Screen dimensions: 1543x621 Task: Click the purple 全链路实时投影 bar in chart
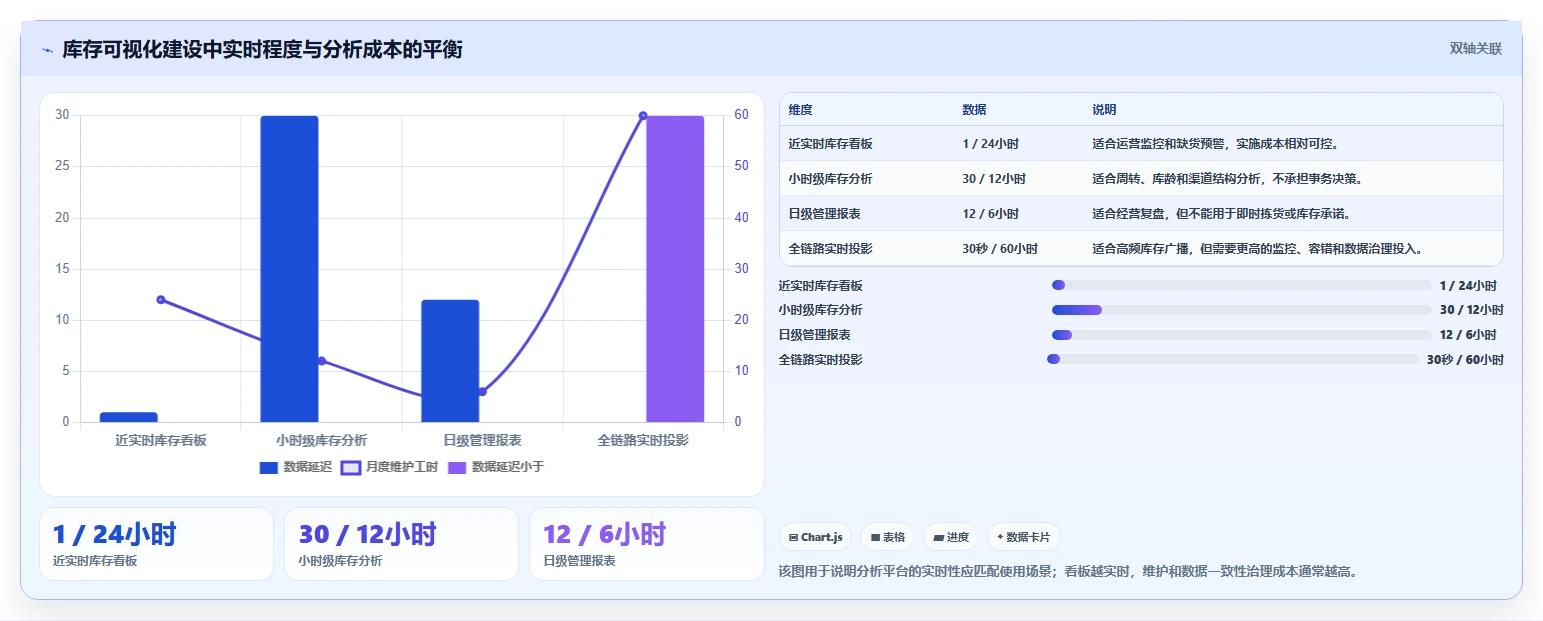point(675,269)
